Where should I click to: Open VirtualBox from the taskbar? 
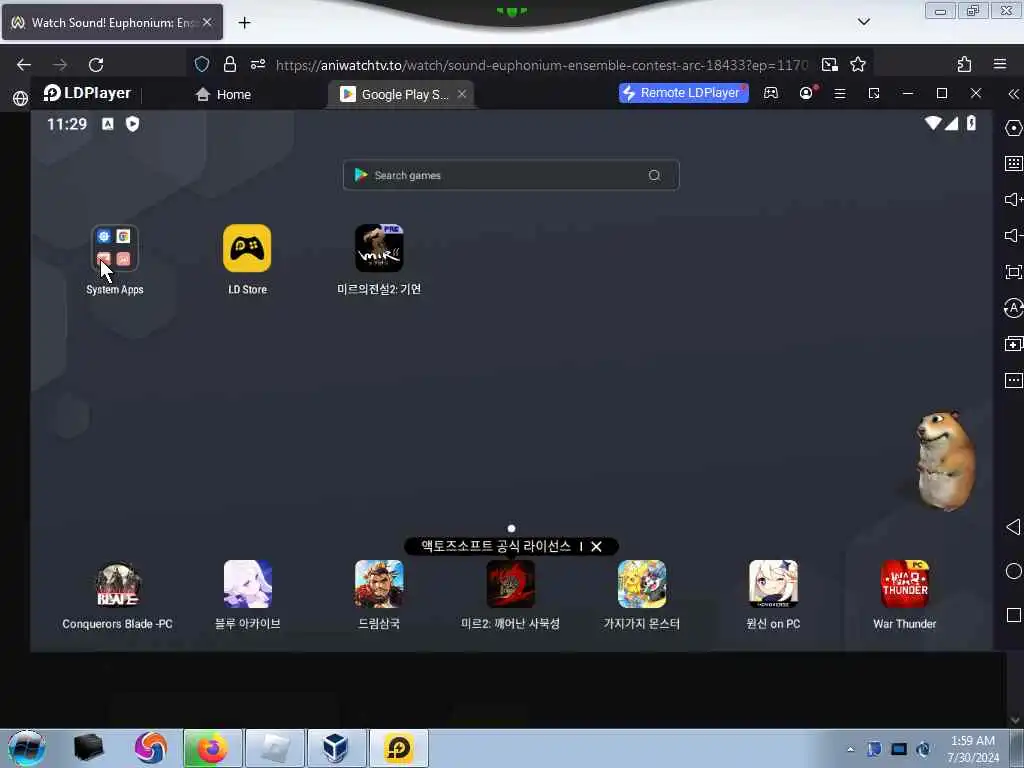[x=336, y=748]
